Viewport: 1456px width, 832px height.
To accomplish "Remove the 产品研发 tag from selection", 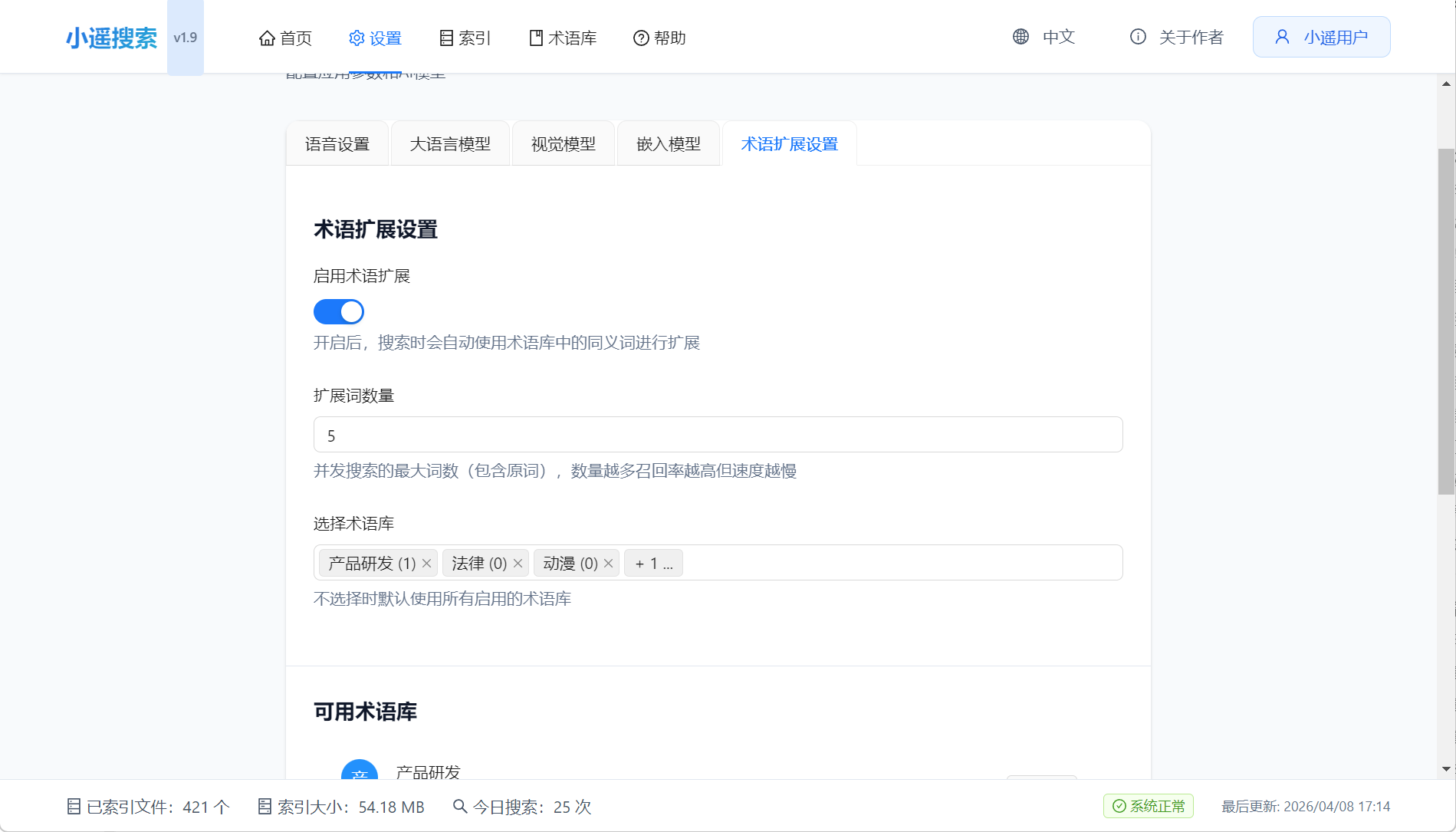I will pyautogui.click(x=427, y=564).
